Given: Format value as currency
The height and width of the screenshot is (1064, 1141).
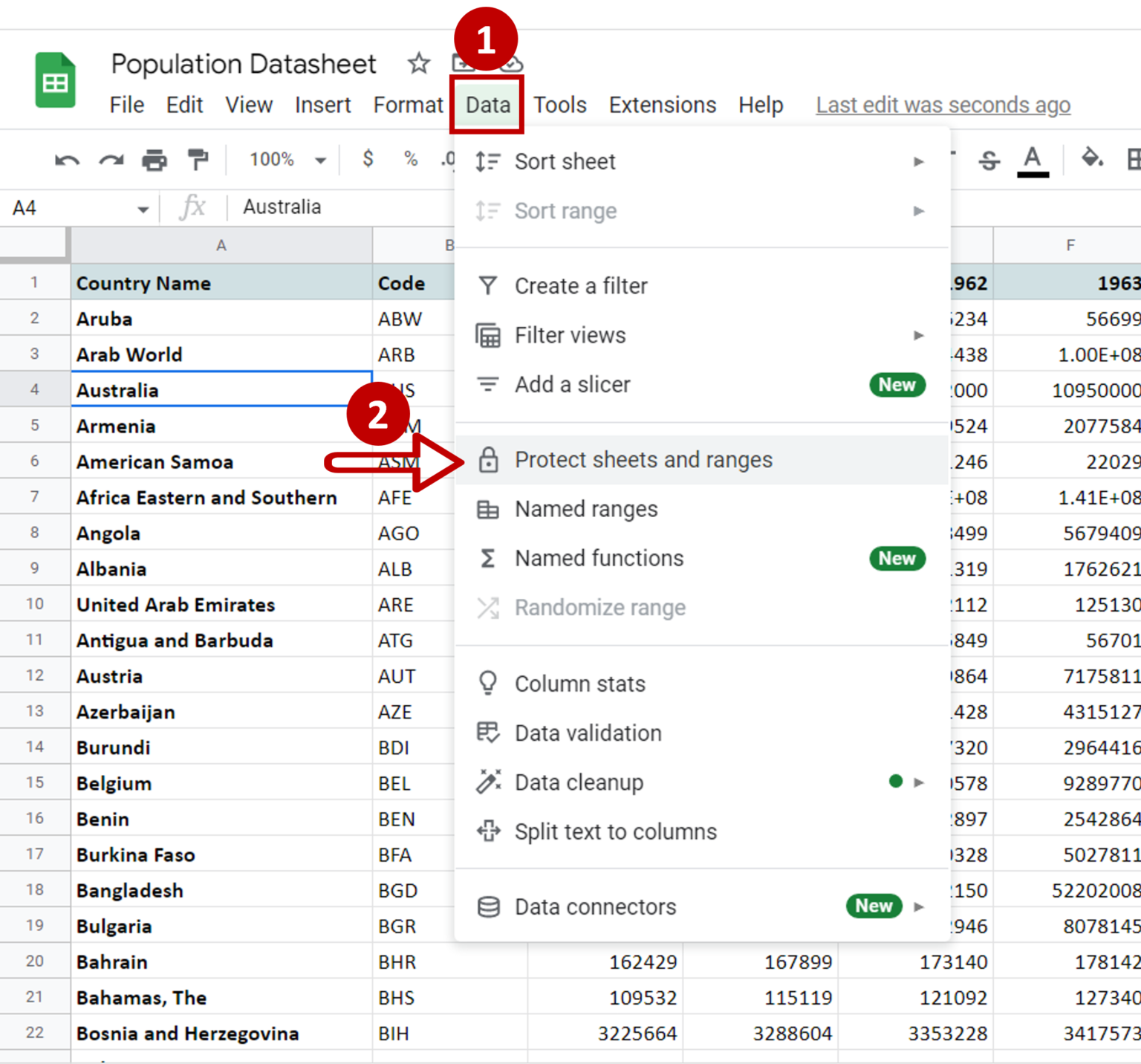Looking at the screenshot, I should coord(366,159).
